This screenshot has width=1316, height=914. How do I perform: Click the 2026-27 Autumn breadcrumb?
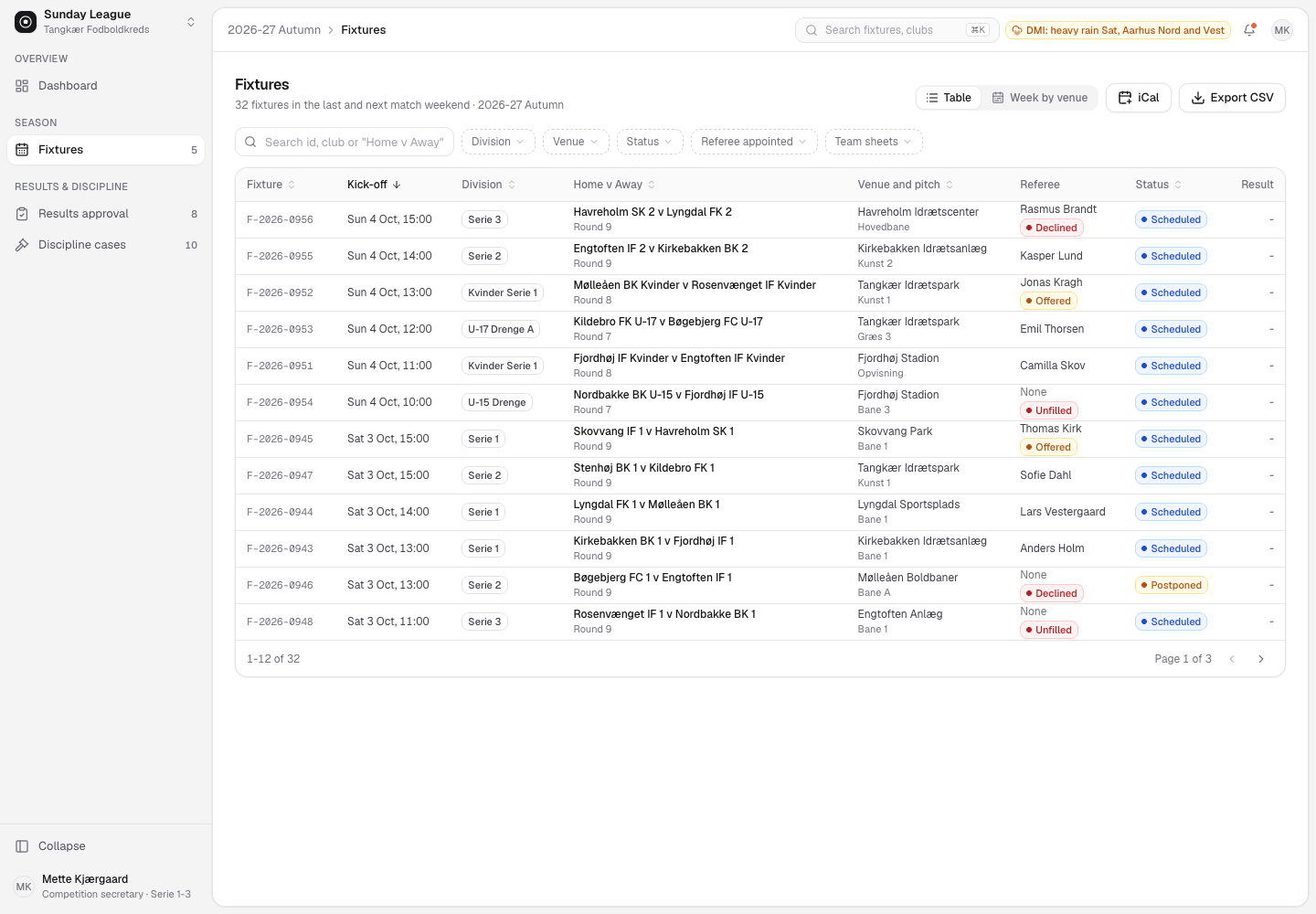pos(274,30)
